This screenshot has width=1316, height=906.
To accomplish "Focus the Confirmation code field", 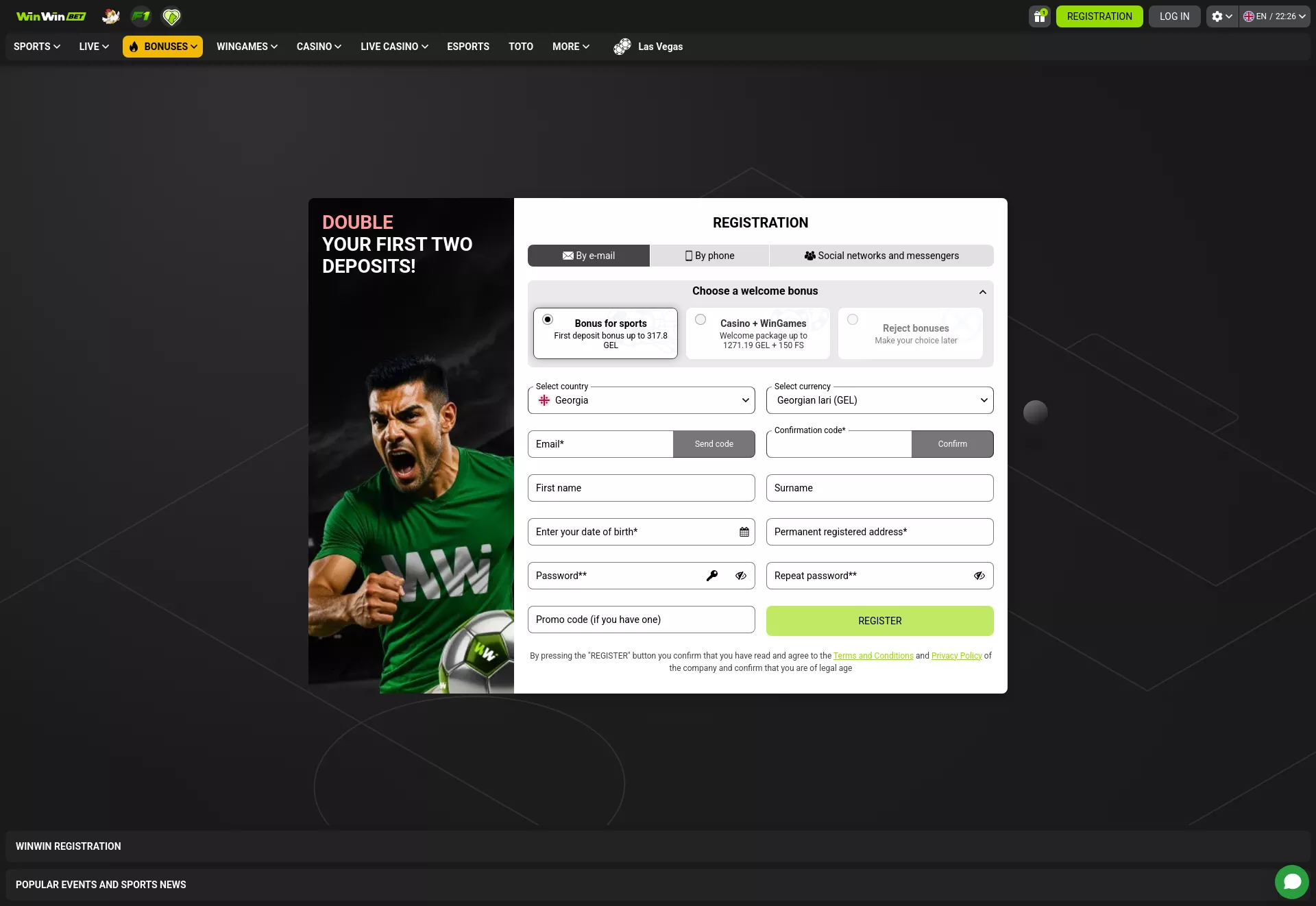I will click(x=839, y=444).
